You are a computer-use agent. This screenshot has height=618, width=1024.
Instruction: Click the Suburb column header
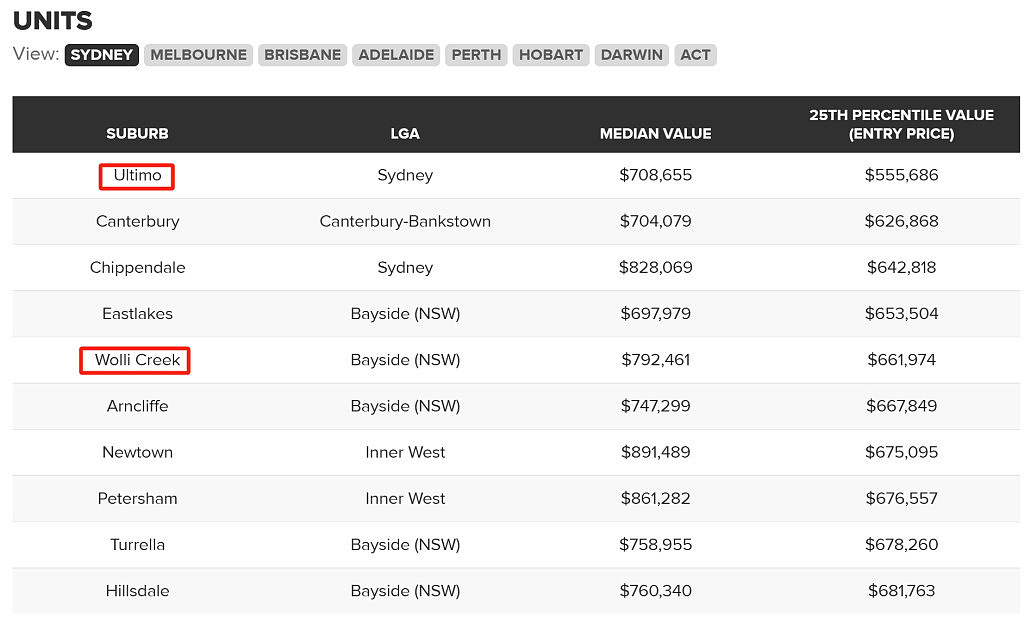pyautogui.click(x=137, y=133)
